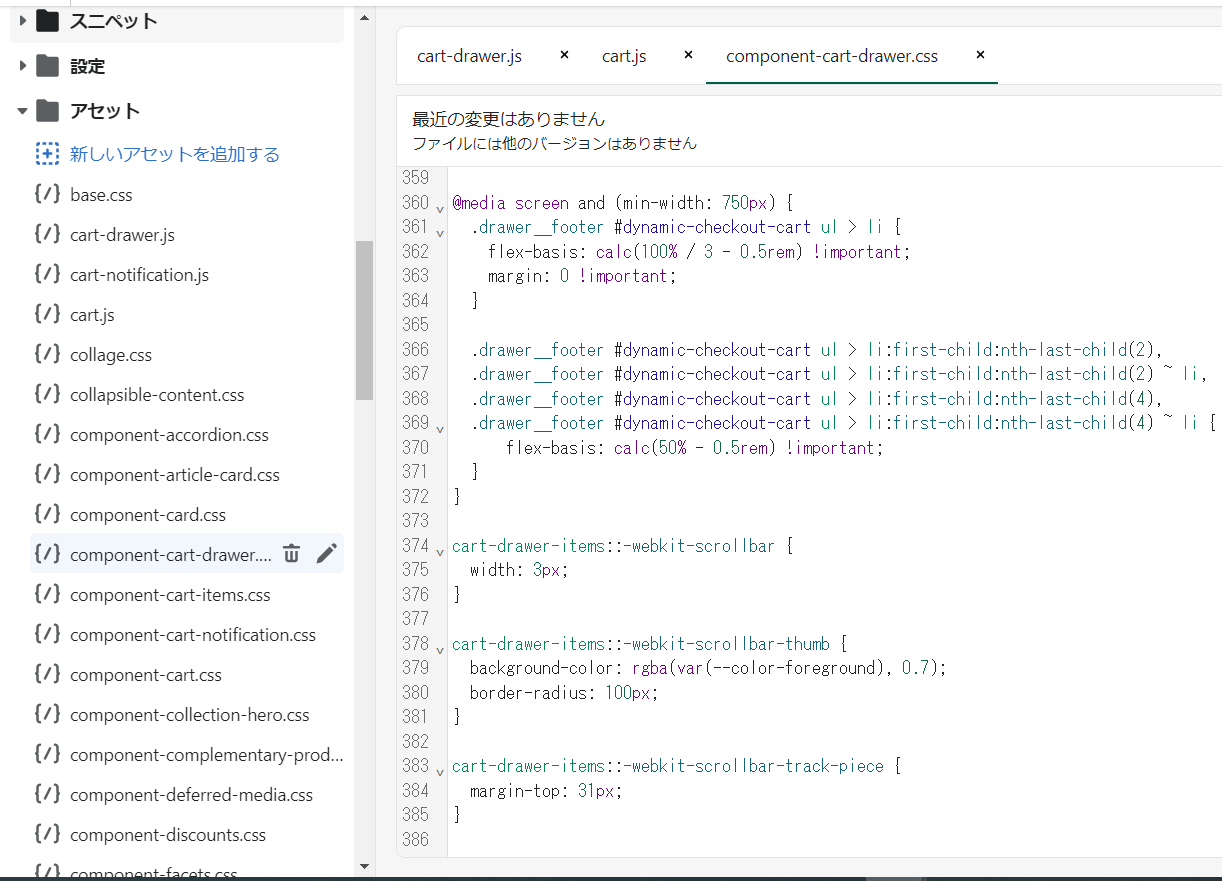Click the 設定 folder icon
The height and width of the screenshot is (881, 1222).
48,66
